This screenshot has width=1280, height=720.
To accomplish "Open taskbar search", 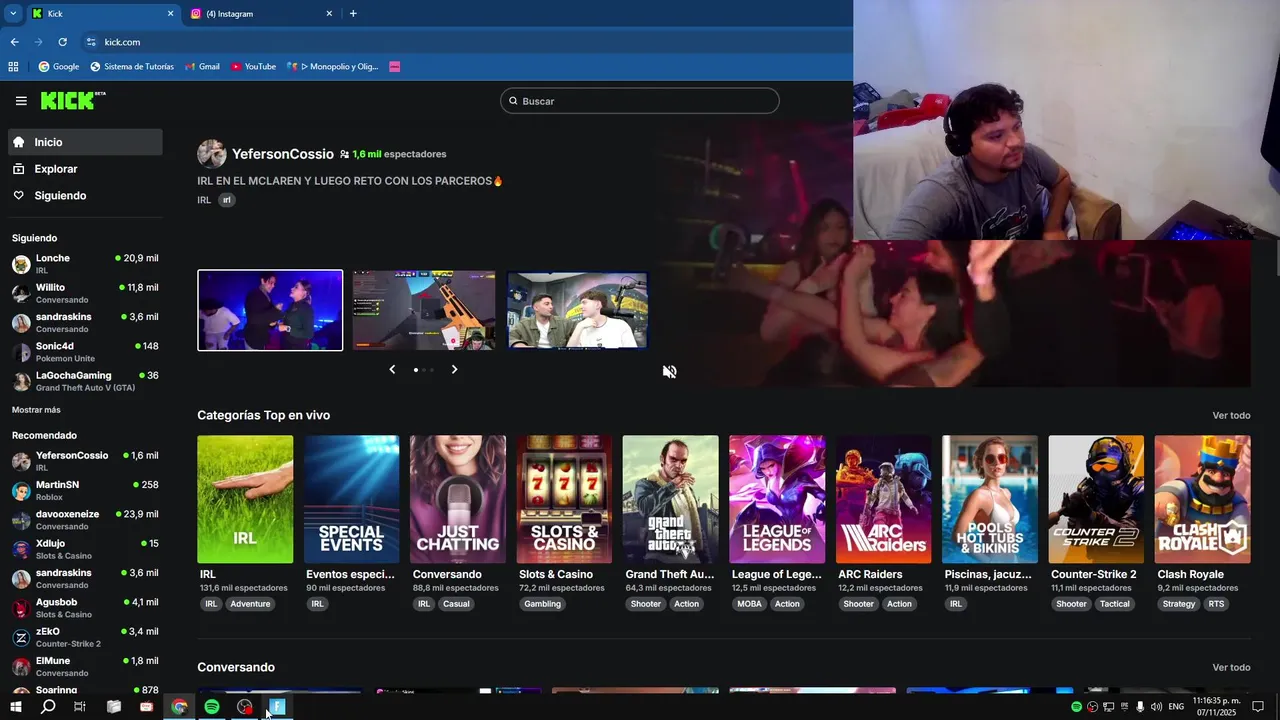I will (x=48, y=707).
